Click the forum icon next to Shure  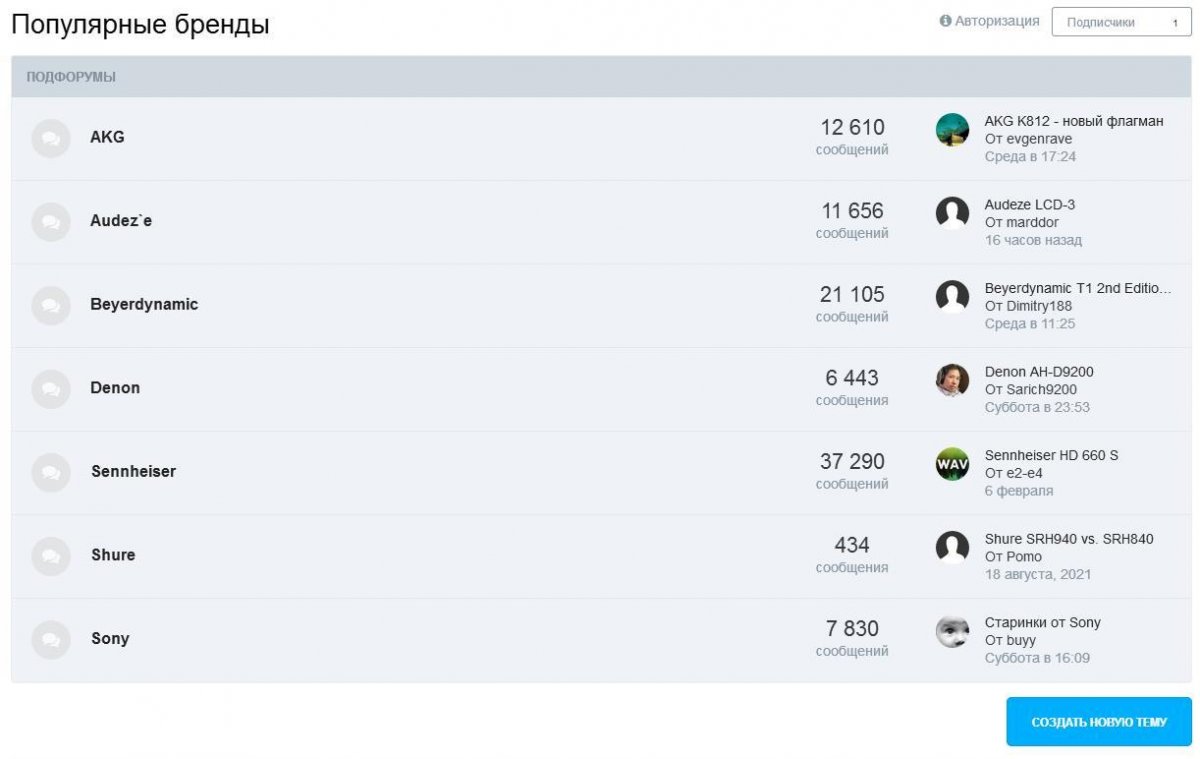point(51,556)
